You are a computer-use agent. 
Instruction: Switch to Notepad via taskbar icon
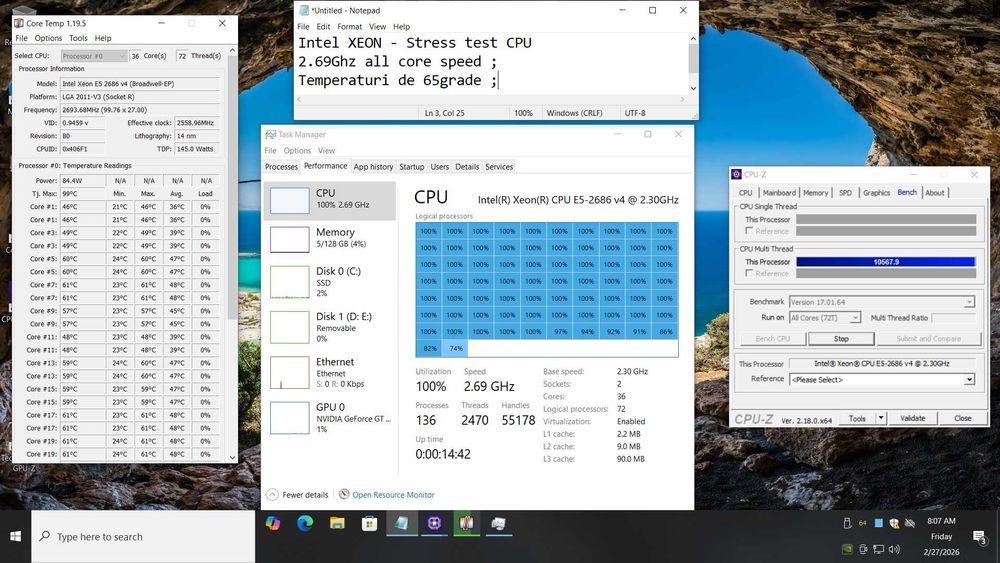pos(402,524)
